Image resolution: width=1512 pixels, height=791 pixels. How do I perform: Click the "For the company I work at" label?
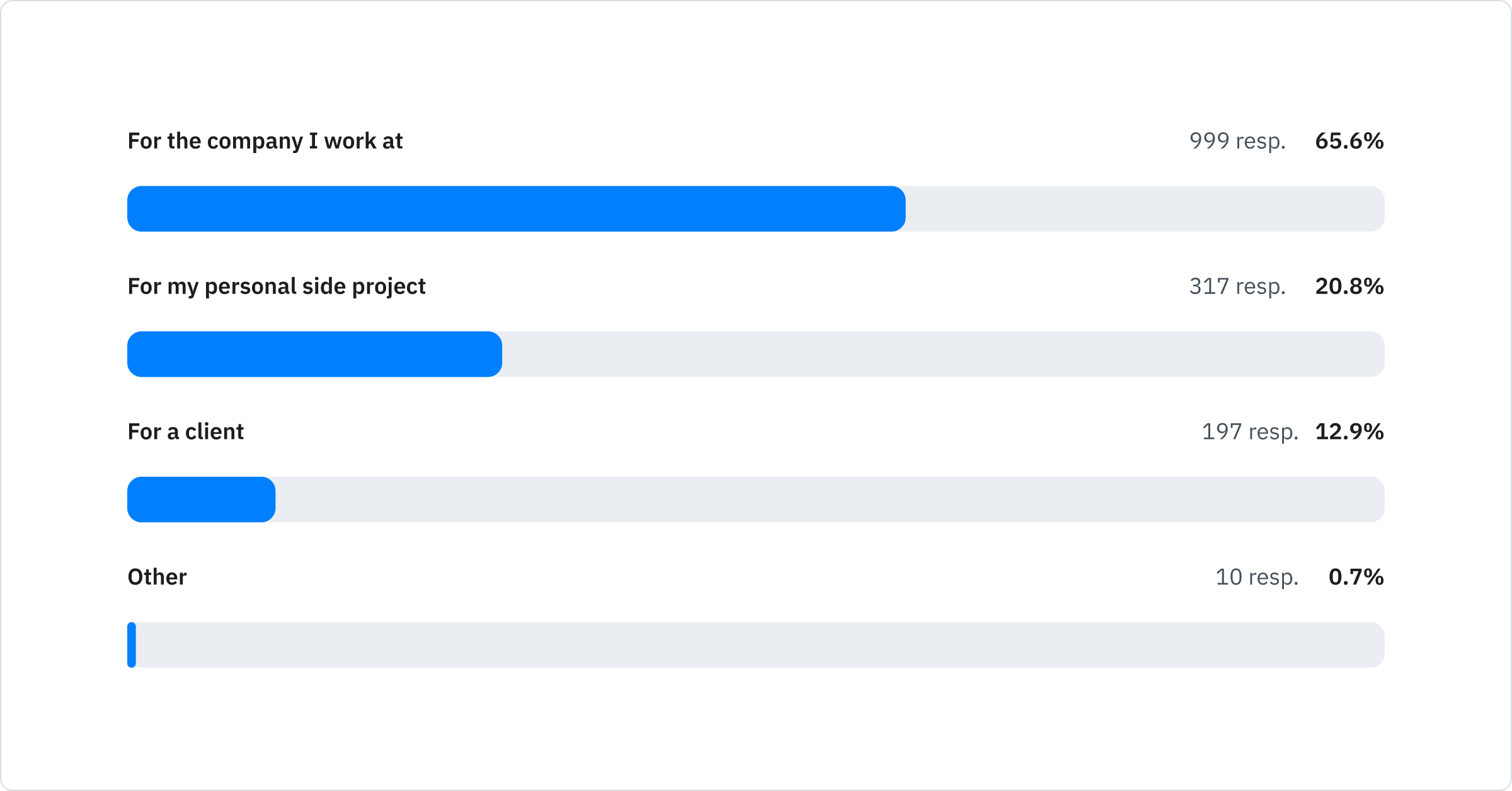265,141
